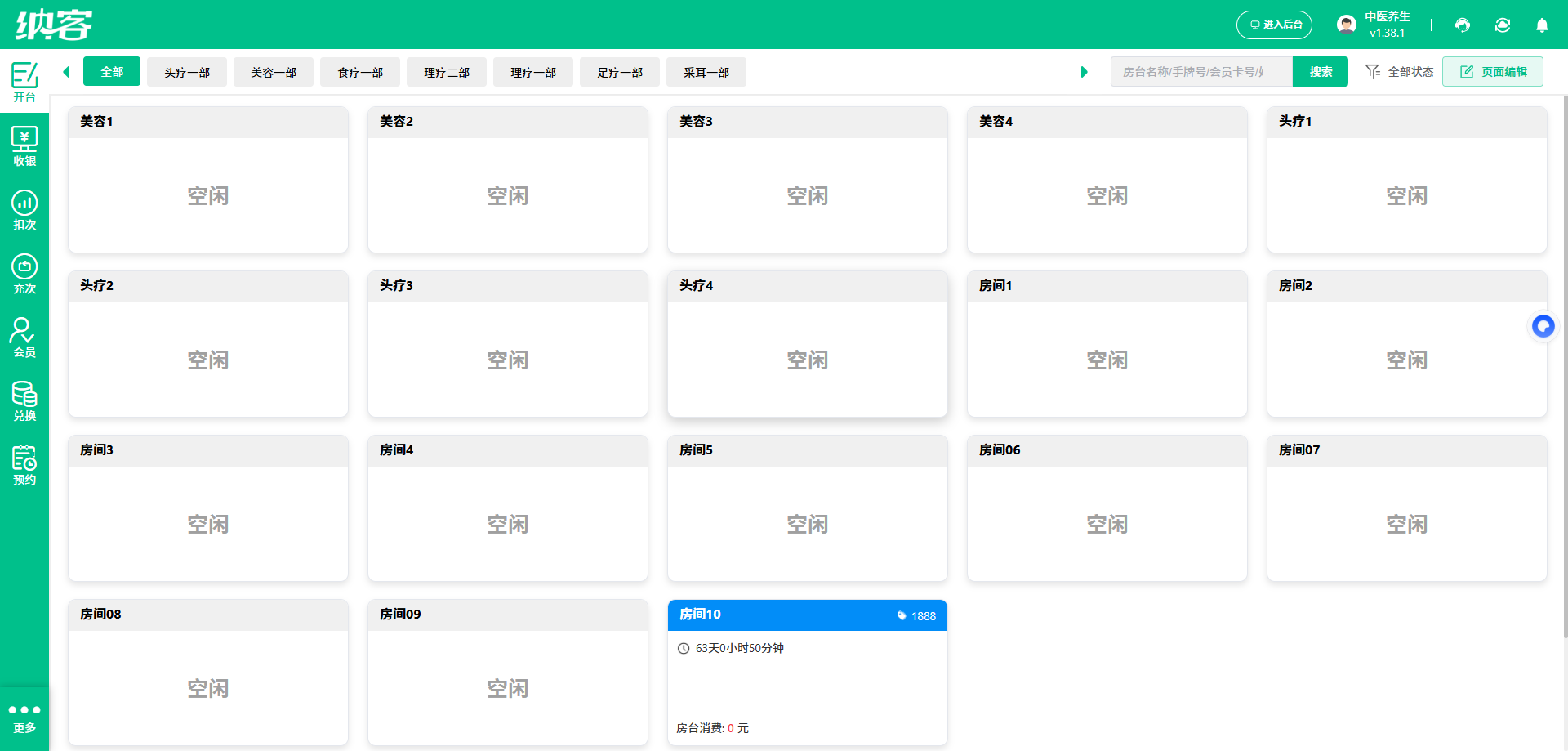Open the occupied 房间10 card

coord(808,673)
